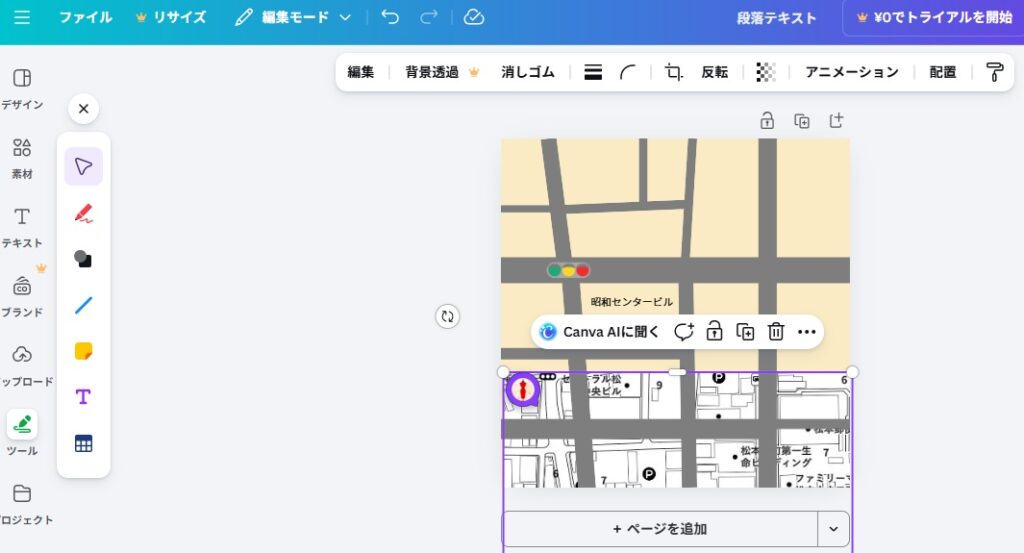This screenshot has width=1024, height=553.
Task: Select the line drawing tool
Action: [x=83, y=305]
